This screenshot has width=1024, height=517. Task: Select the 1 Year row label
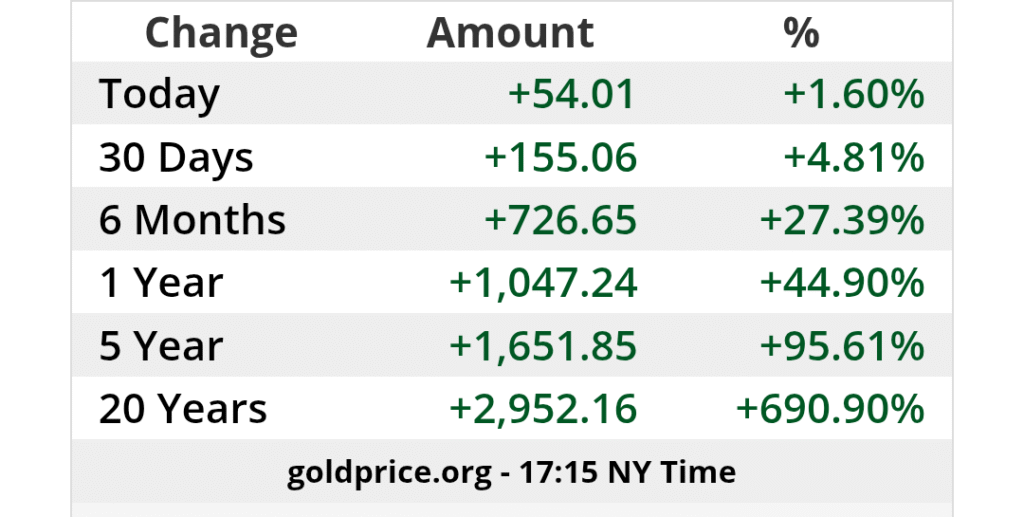click(x=161, y=283)
